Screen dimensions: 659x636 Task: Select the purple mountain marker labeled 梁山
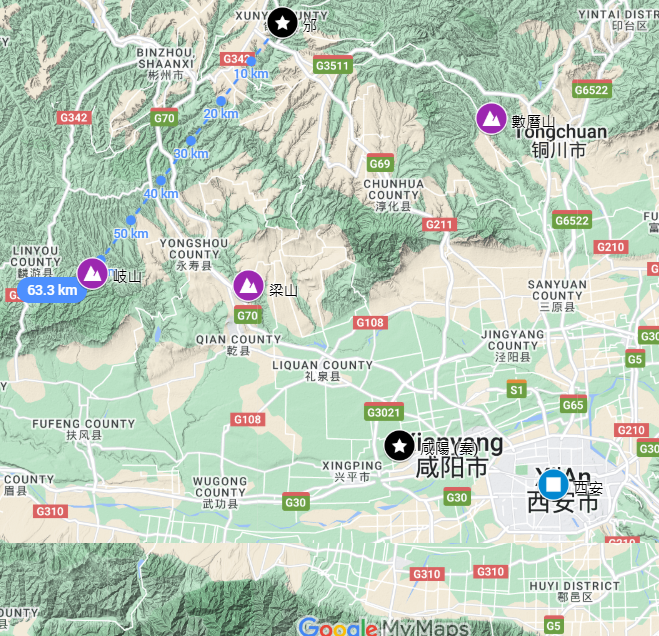click(x=248, y=286)
